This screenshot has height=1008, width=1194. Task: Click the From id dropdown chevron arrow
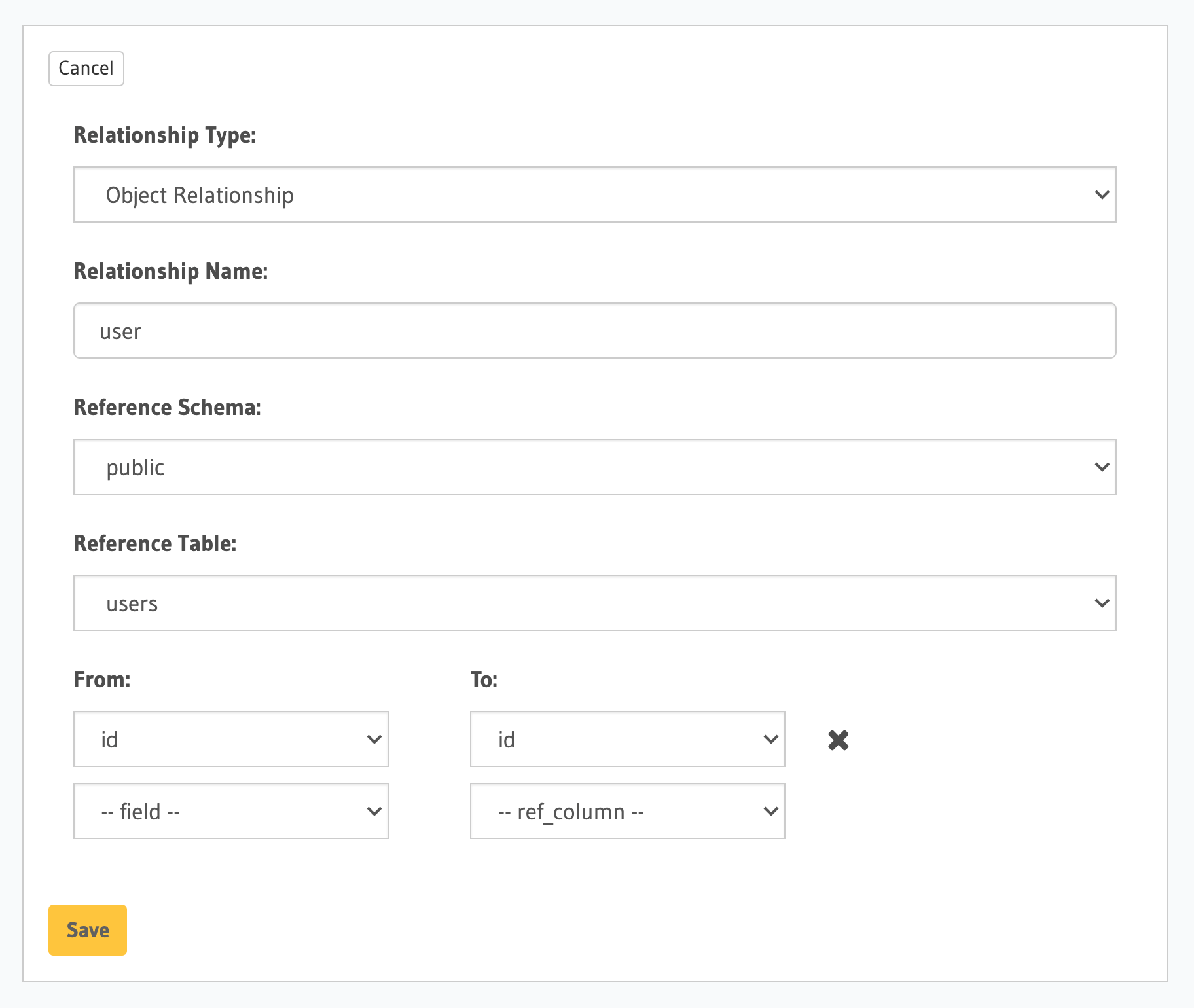pos(374,740)
